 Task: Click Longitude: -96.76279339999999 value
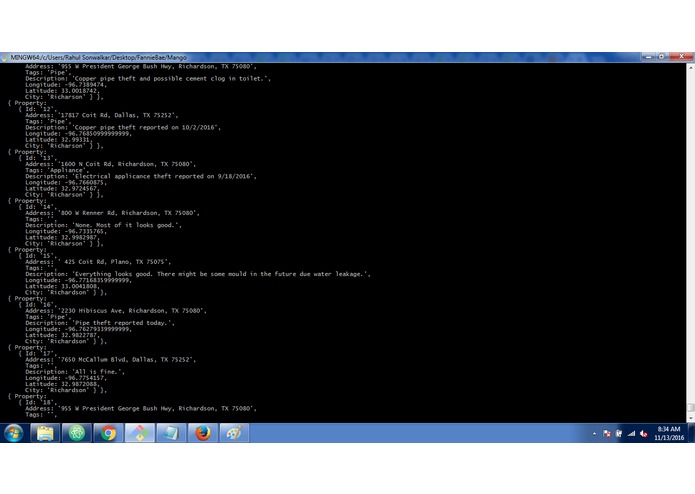(78, 329)
